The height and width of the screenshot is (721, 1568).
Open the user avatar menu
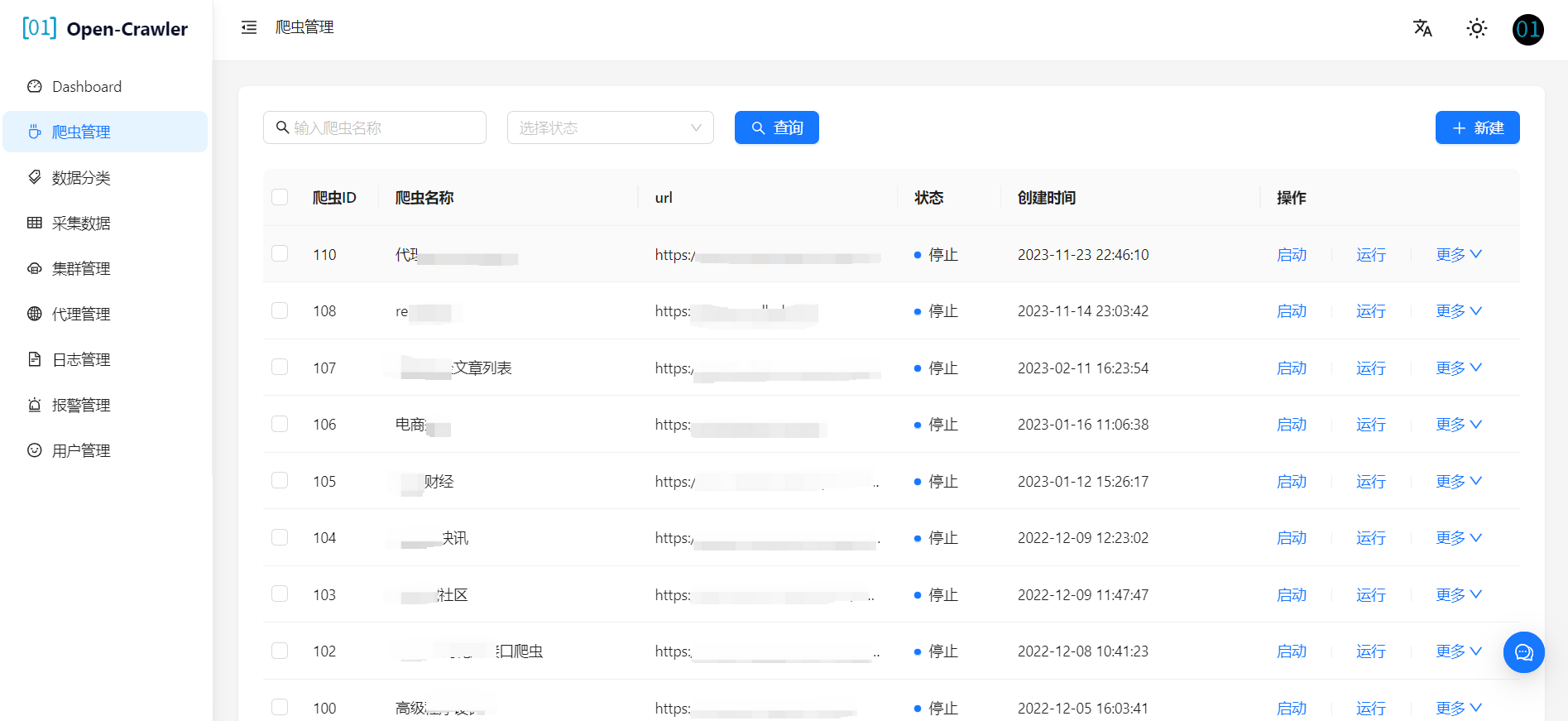(x=1527, y=30)
